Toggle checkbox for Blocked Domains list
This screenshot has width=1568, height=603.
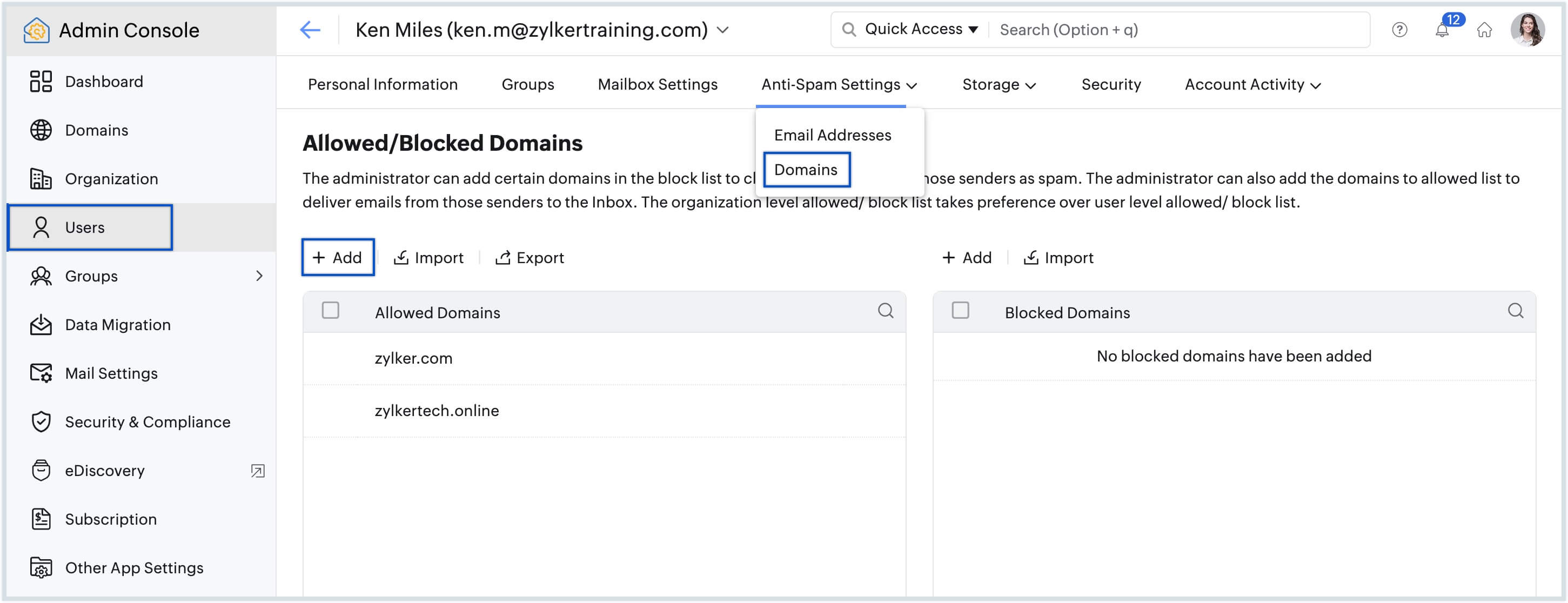point(960,311)
